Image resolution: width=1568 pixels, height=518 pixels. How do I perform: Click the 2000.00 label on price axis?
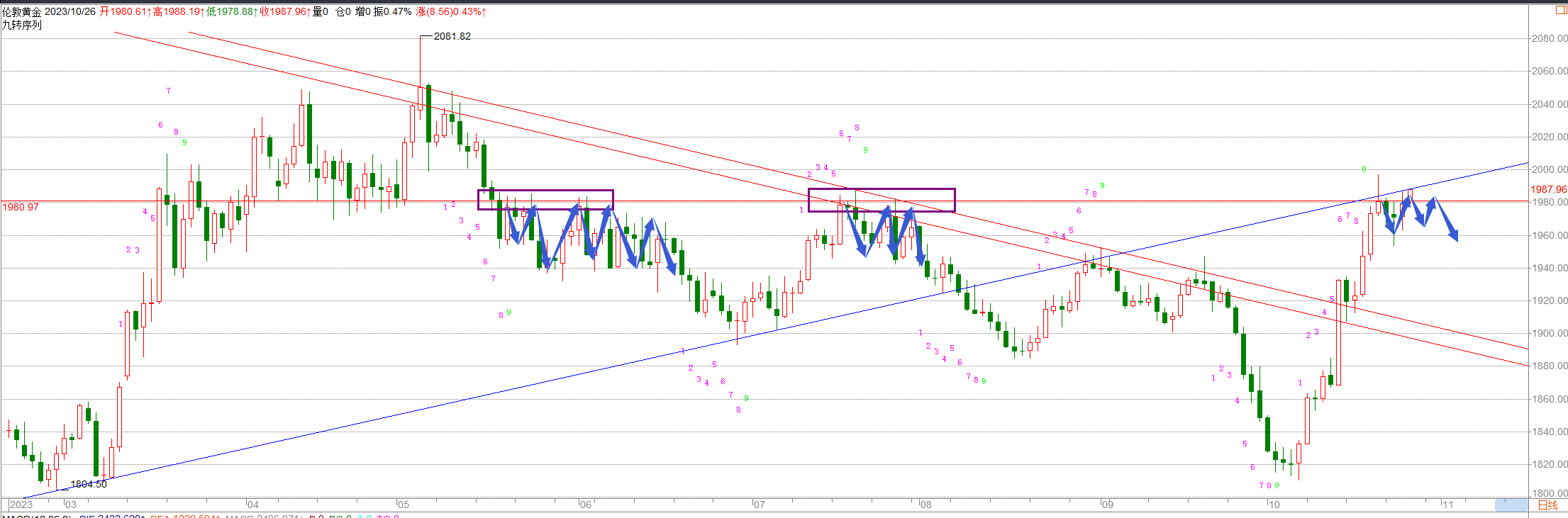tap(1548, 169)
